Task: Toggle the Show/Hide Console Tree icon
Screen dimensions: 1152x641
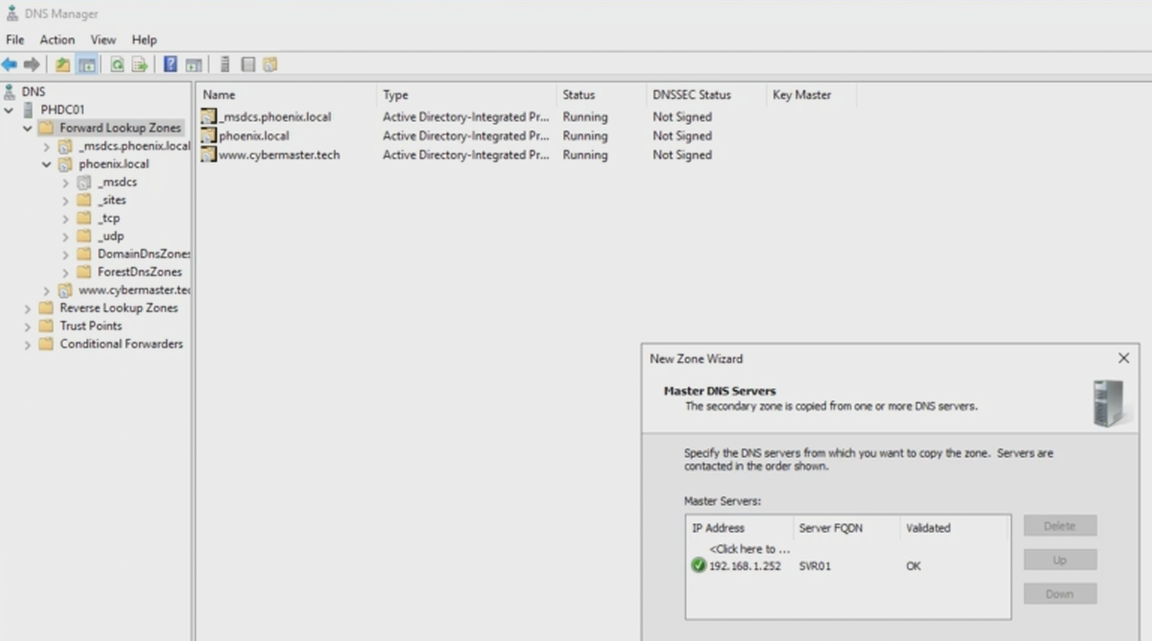Action: pos(87,65)
